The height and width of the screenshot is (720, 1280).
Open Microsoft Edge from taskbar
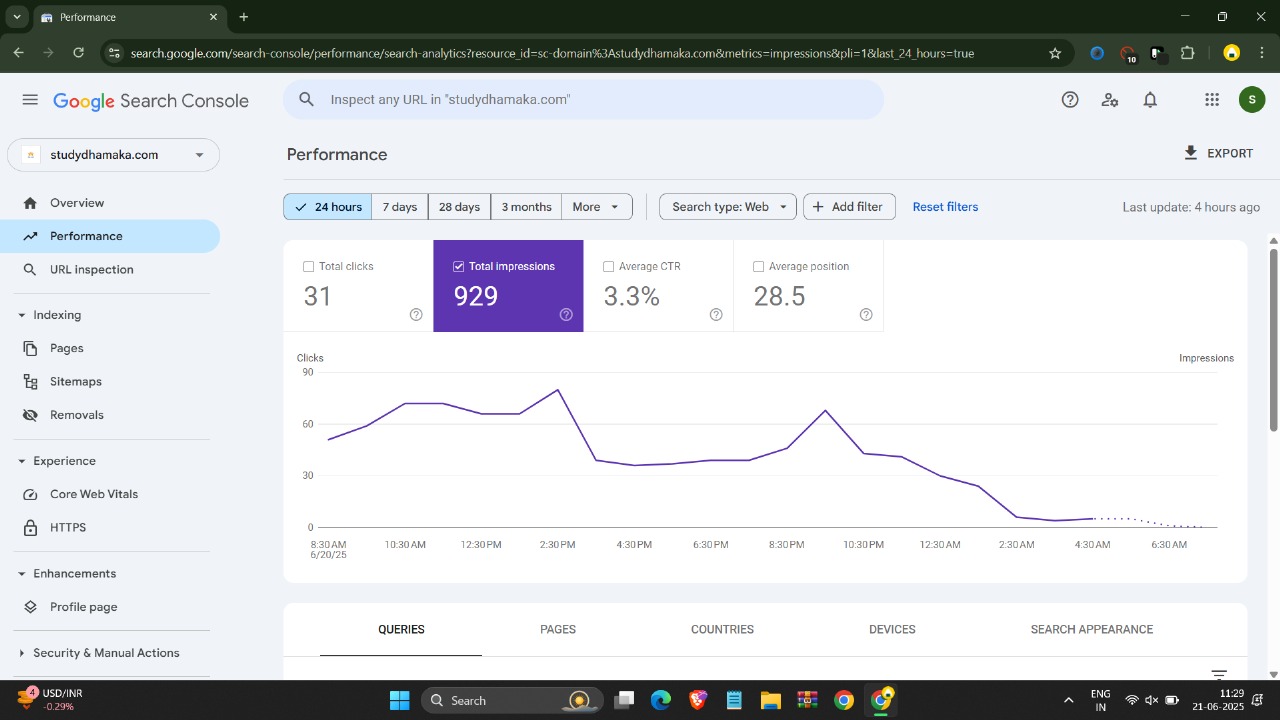click(661, 700)
